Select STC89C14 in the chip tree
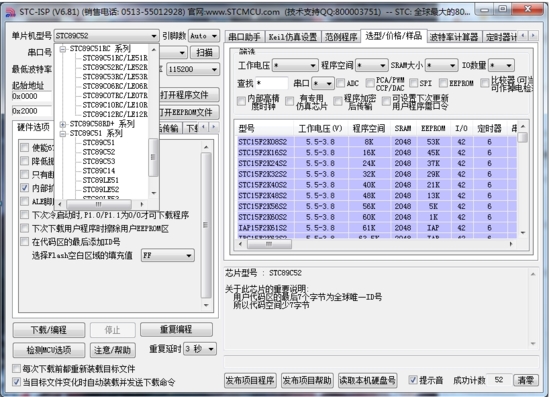Image resolution: width=549 pixels, height=397 pixels. tap(99, 171)
